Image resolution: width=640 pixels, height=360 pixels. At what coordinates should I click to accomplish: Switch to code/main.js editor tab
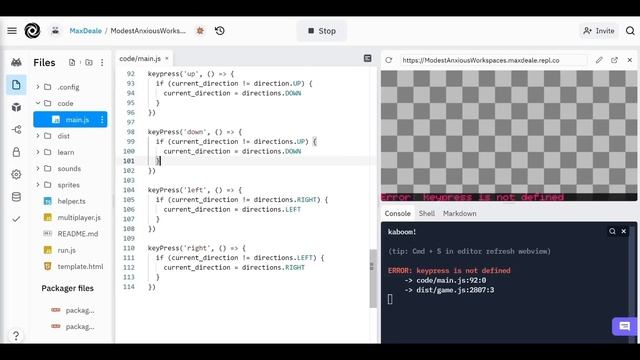(140, 59)
